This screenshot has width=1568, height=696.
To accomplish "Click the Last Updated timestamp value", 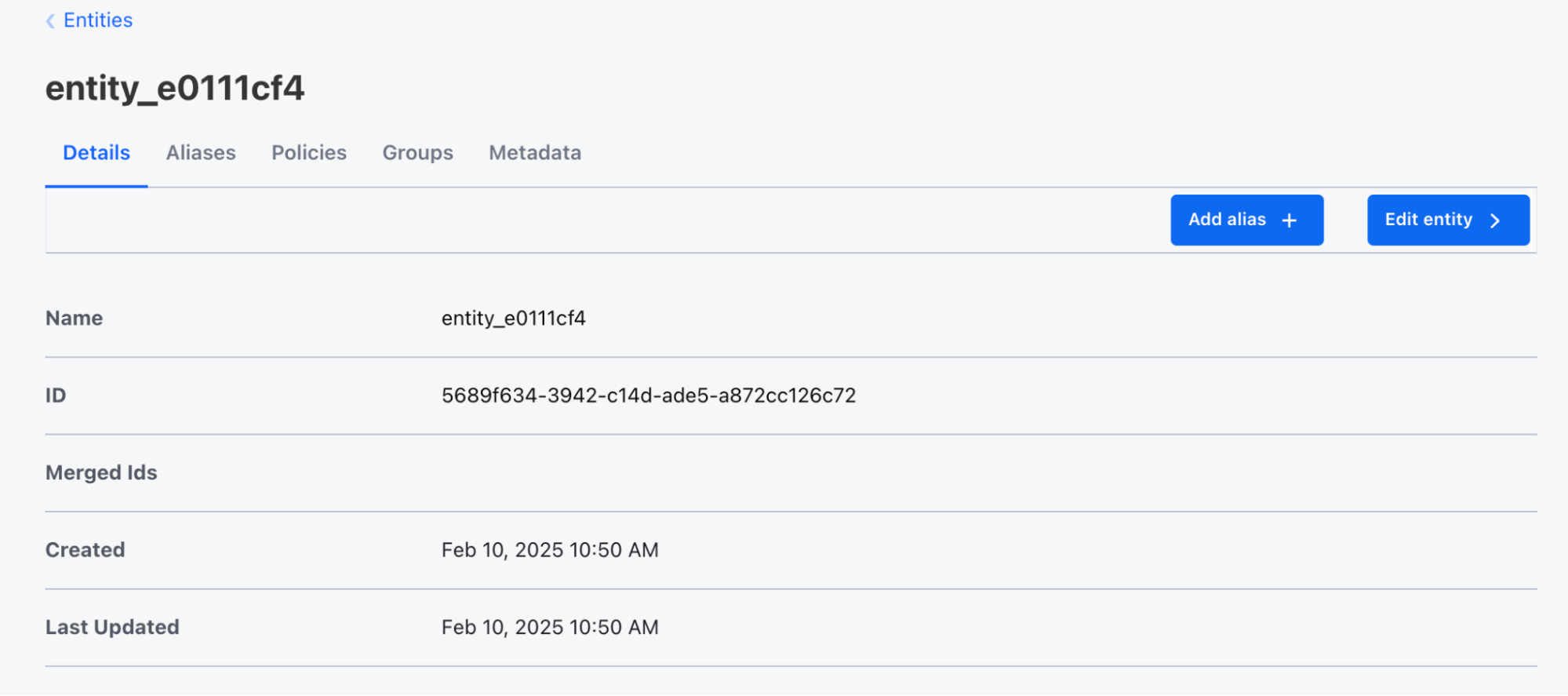I will [550, 626].
